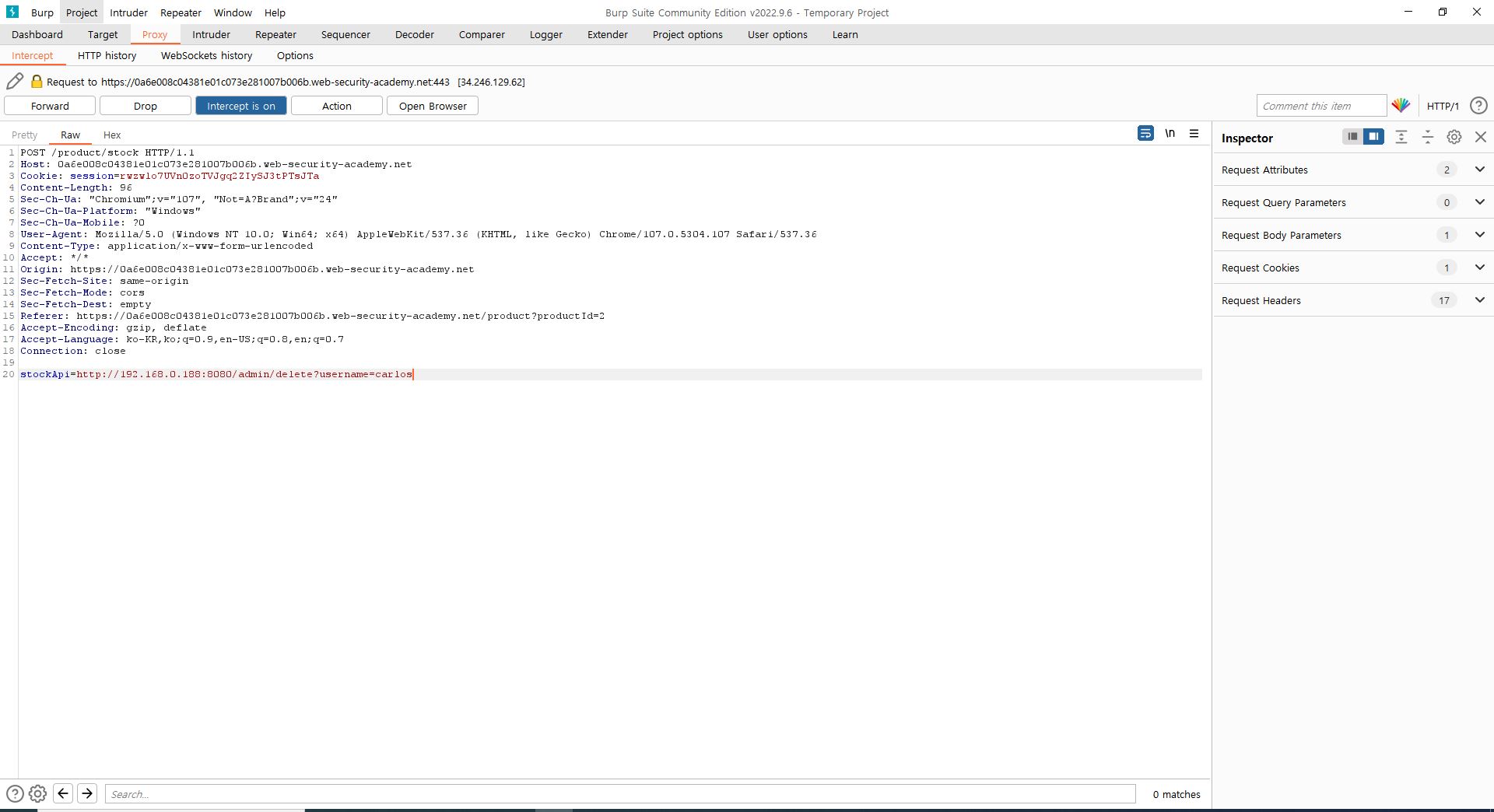
Task: Expand Request Attributes section
Action: pyautogui.click(x=1479, y=170)
